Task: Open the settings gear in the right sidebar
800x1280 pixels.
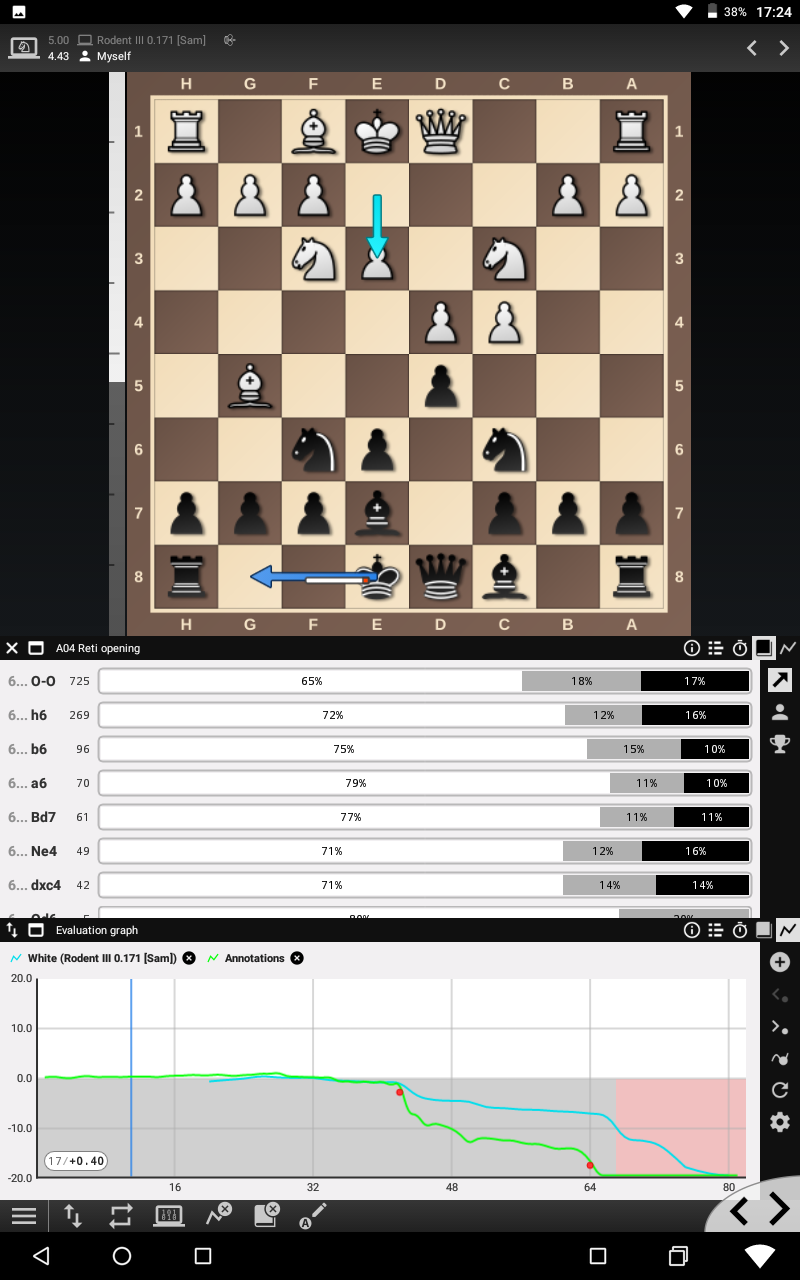Action: coord(779,1122)
